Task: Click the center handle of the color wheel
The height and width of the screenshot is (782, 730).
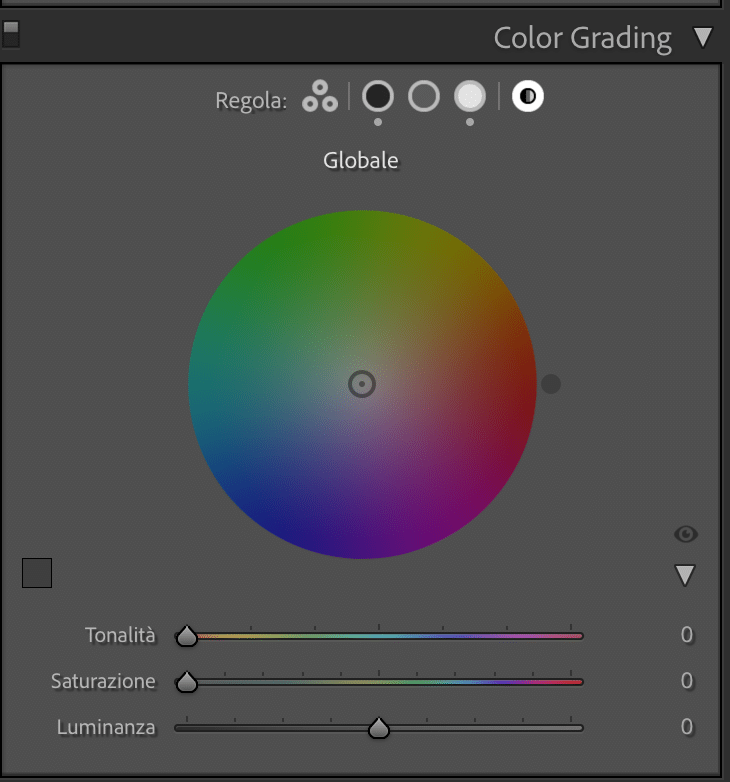Action: click(x=362, y=384)
